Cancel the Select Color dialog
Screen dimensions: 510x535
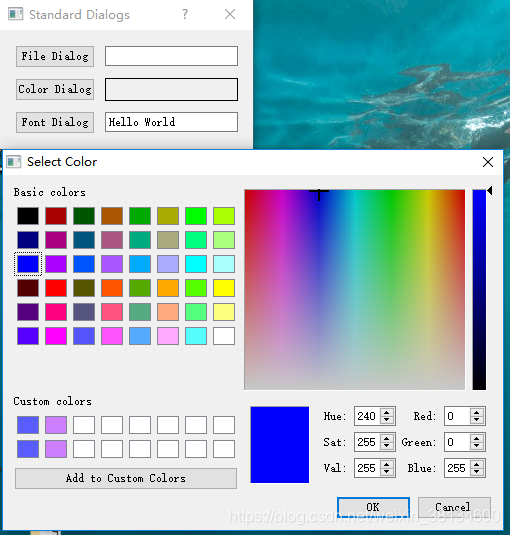(x=454, y=507)
